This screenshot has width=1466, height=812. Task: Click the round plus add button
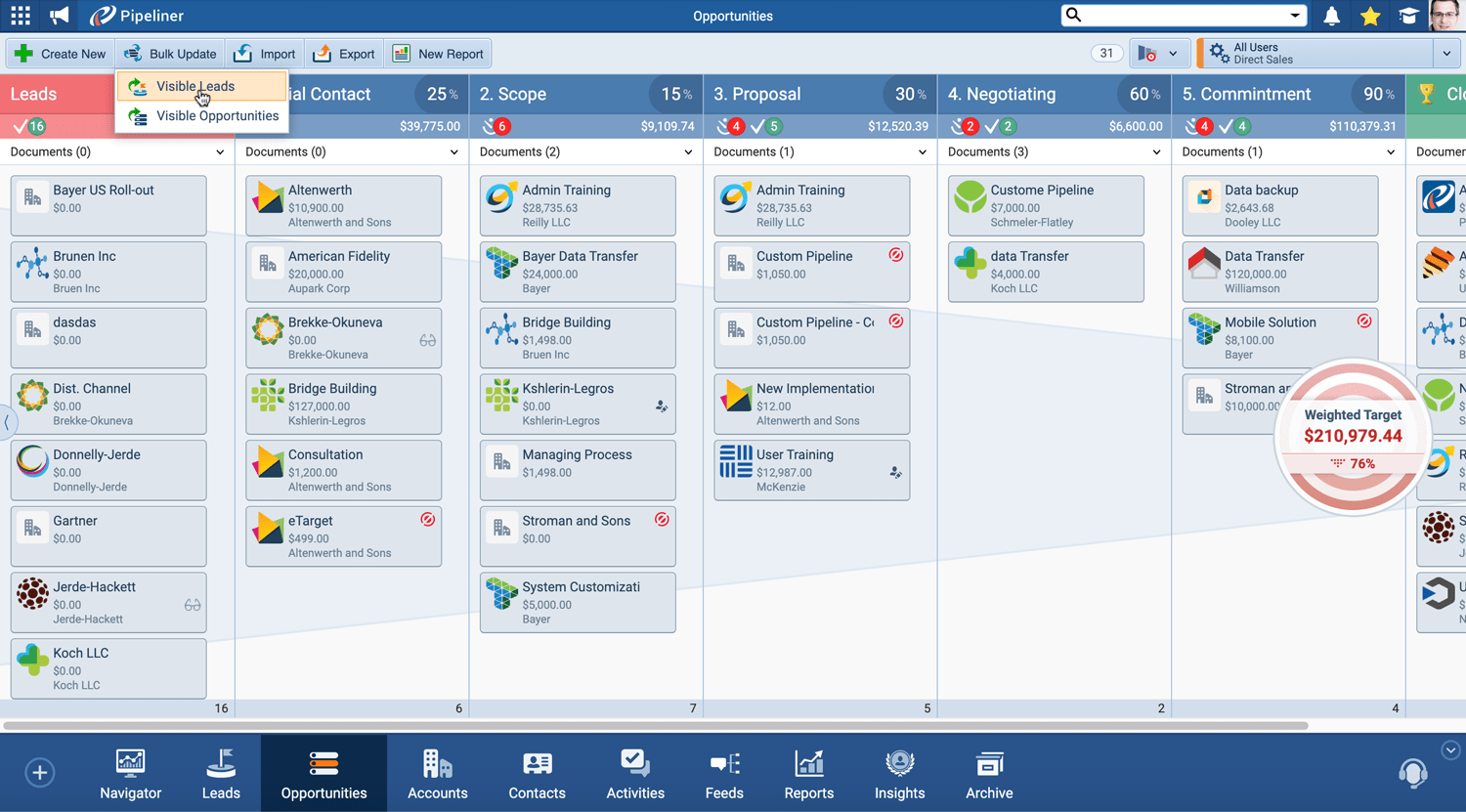pos(40,773)
